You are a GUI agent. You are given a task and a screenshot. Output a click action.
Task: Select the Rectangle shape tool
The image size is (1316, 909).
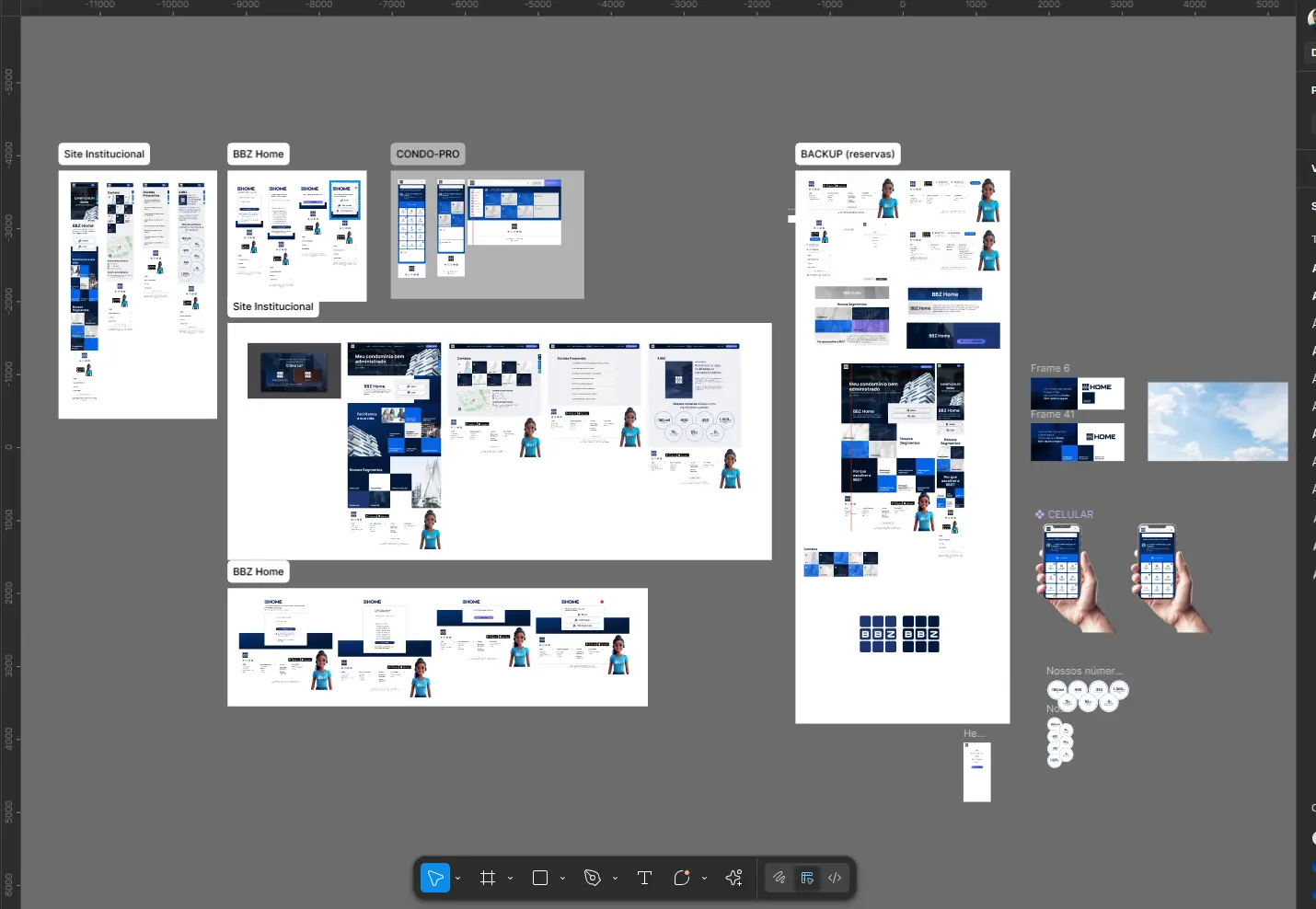(540, 878)
